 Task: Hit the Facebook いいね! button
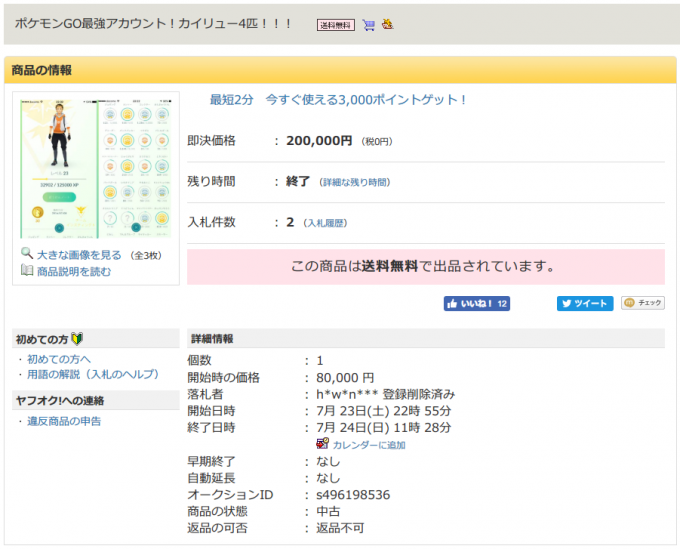[x=477, y=304]
